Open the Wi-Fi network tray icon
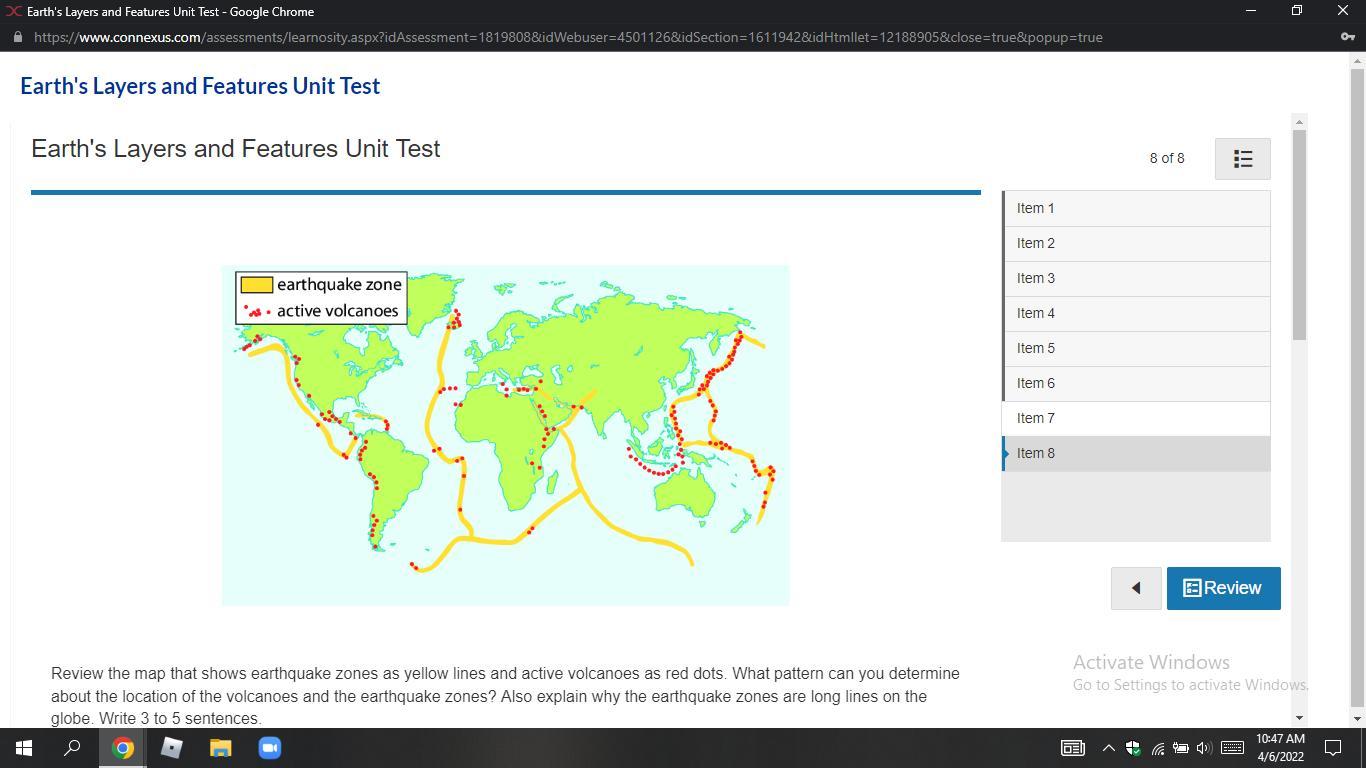 (1157, 748)
